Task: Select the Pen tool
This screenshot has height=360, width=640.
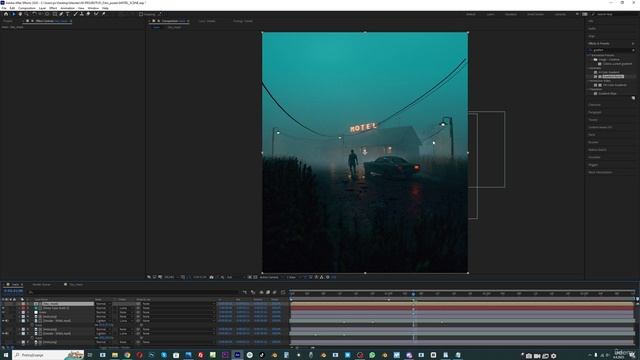Action: [61, 14]
